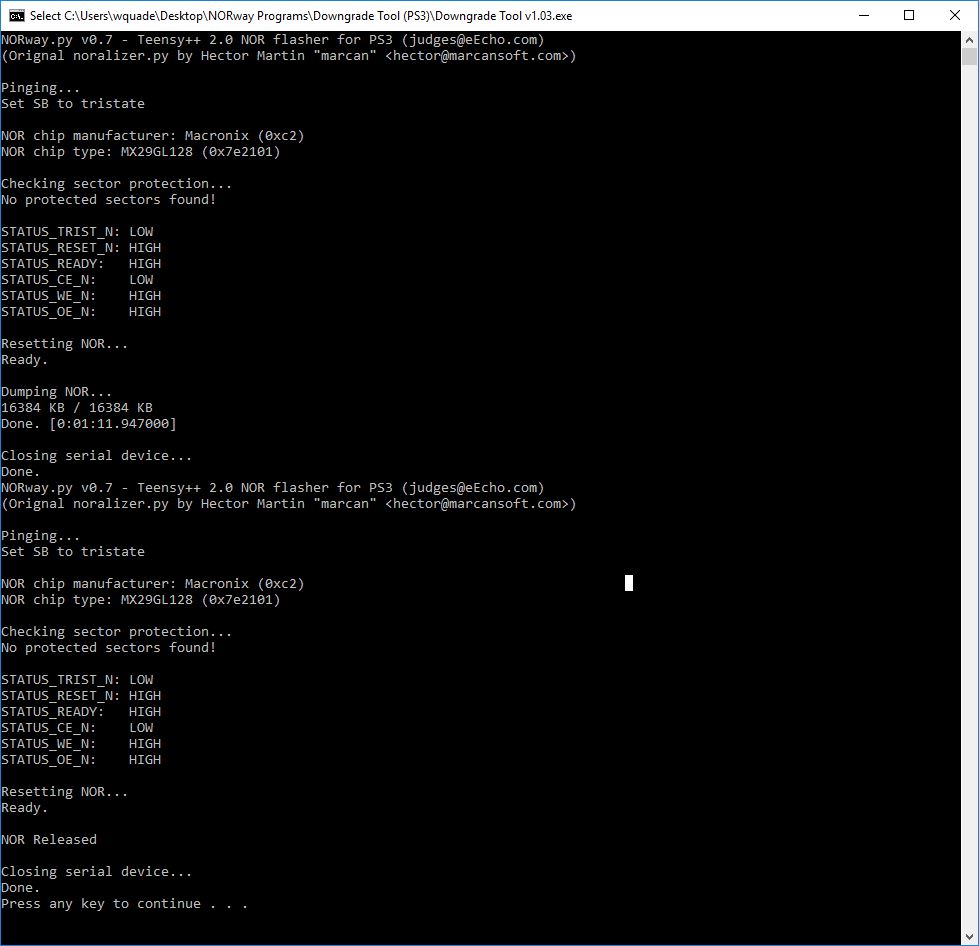Click "Press any key to continue . . ."
Image resolution: width=979 pixels, height=946 pixels.
coord(124,904)
